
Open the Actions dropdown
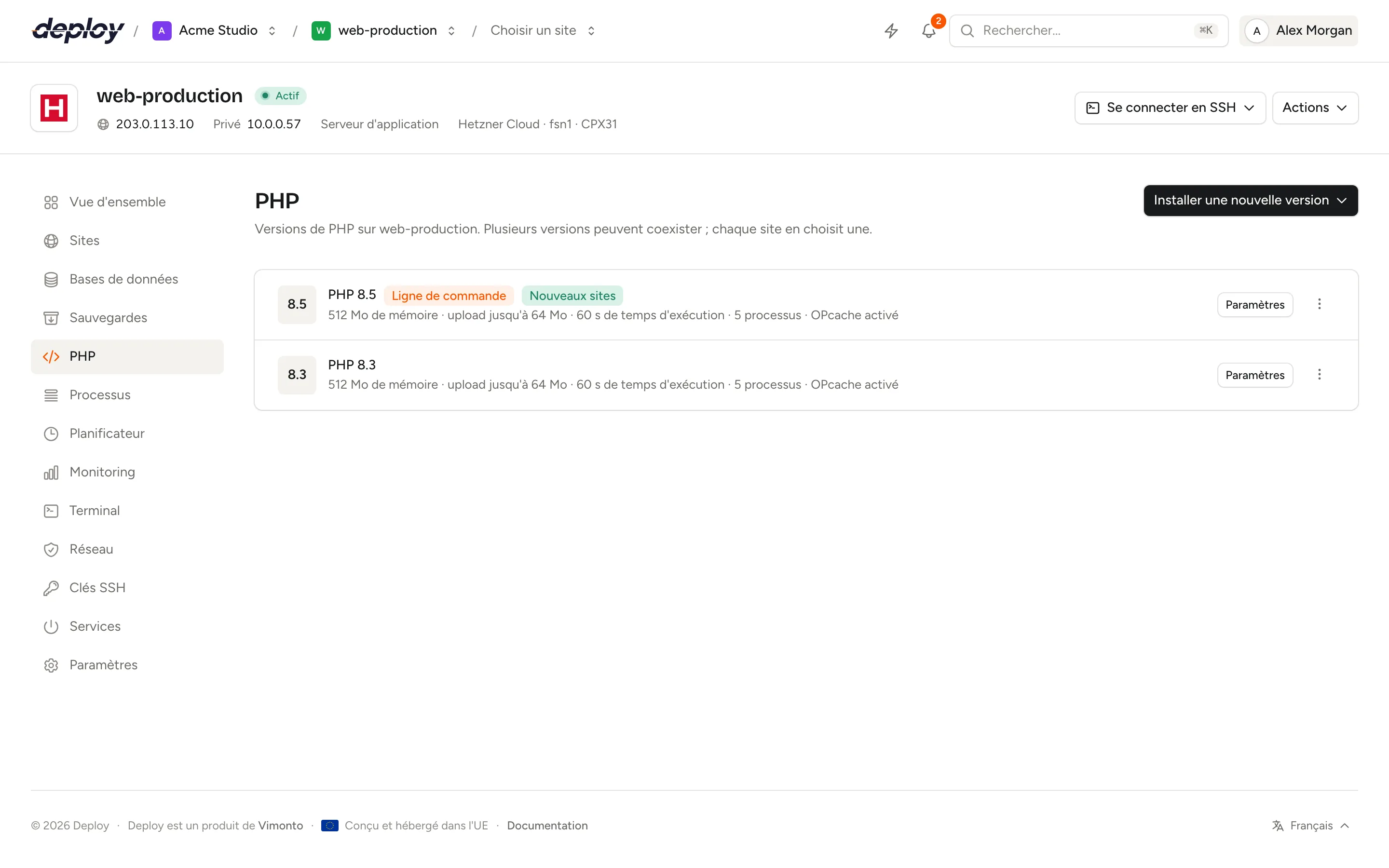point(1315,108)
